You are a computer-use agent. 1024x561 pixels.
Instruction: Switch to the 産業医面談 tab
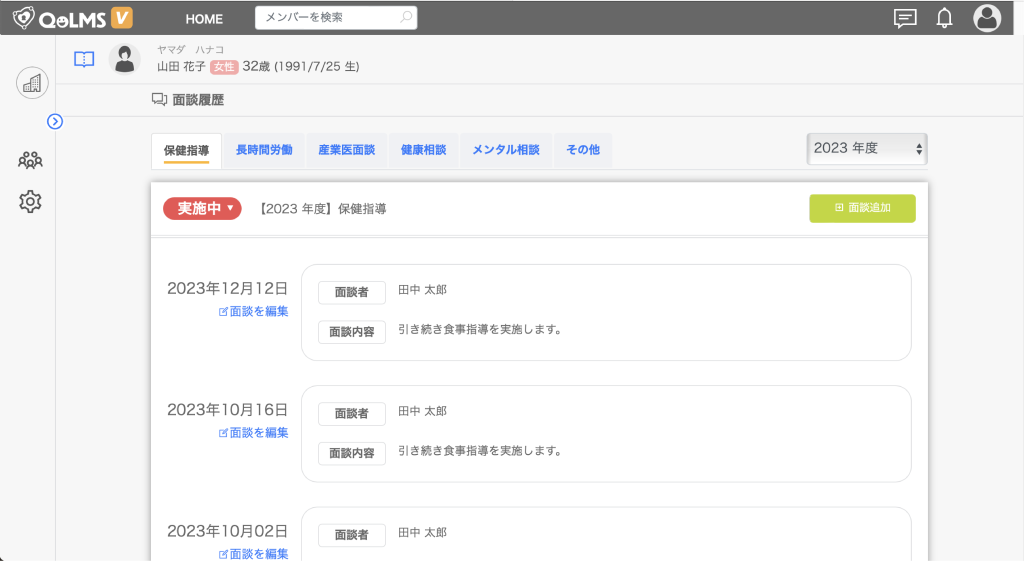(x=346, y=150)
